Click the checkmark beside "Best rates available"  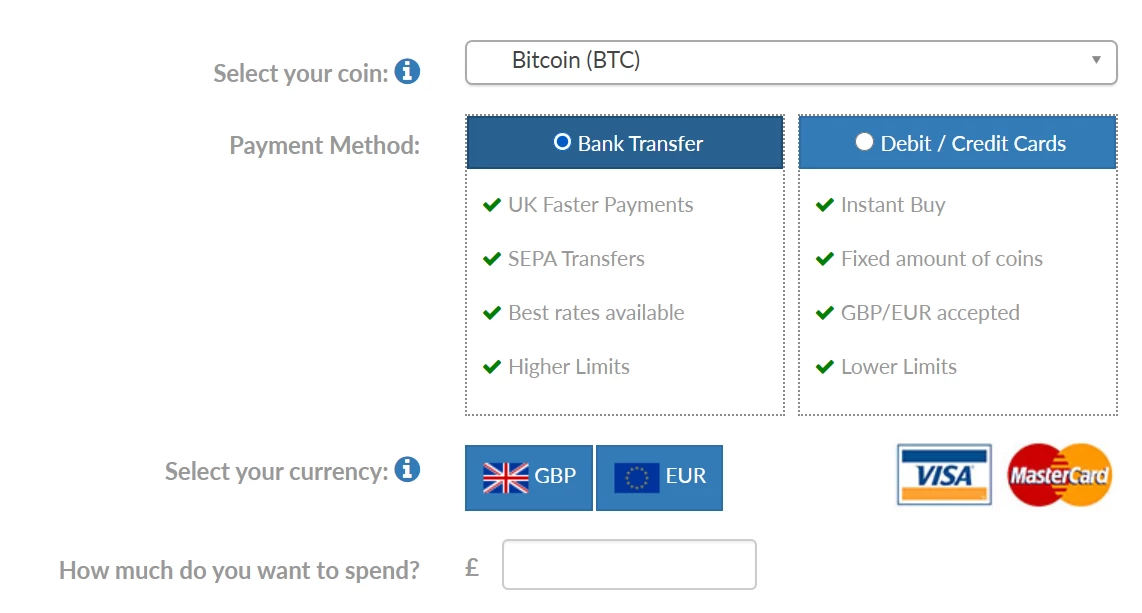[491, 312]
